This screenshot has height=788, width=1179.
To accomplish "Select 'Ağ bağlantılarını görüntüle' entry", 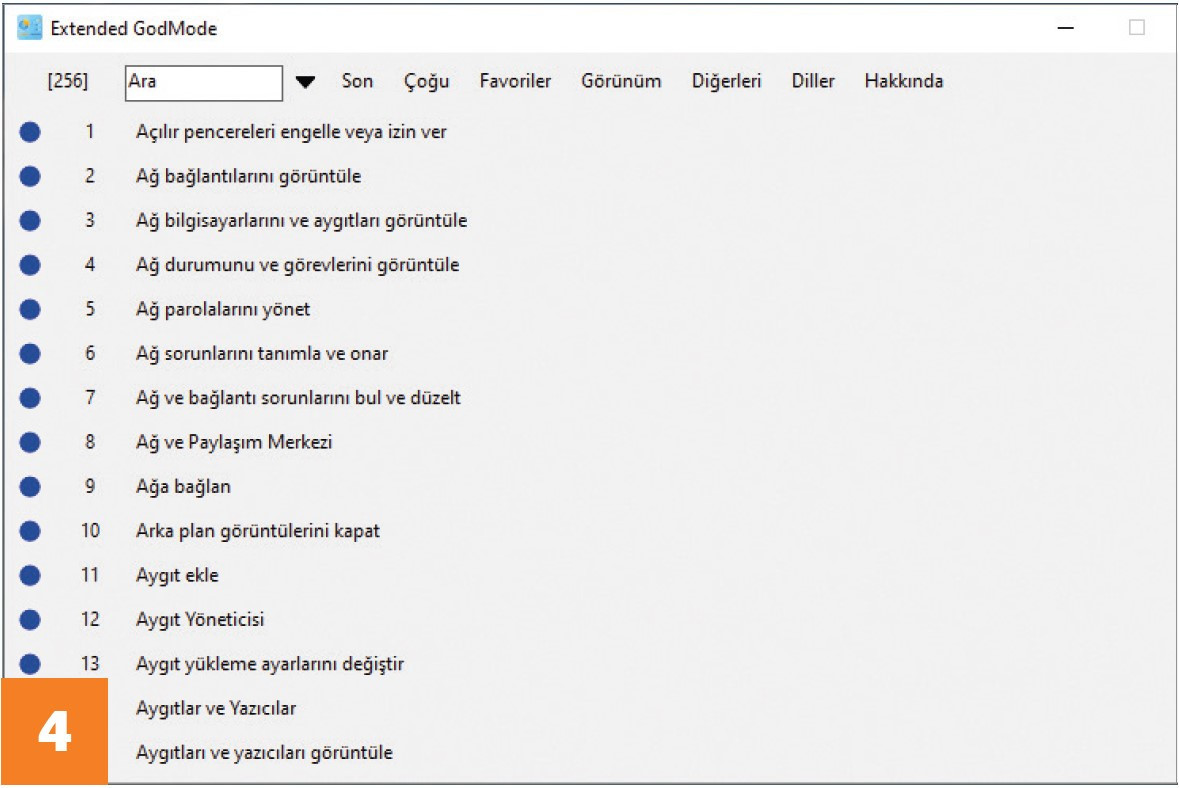I will coord(248,177).
